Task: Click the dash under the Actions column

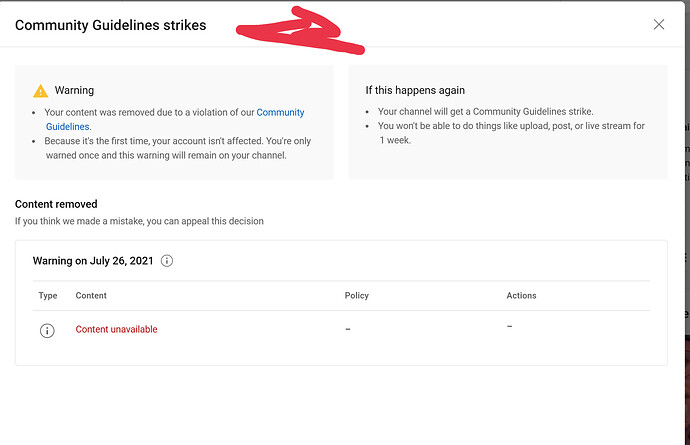Action: (x=509, y=327)
